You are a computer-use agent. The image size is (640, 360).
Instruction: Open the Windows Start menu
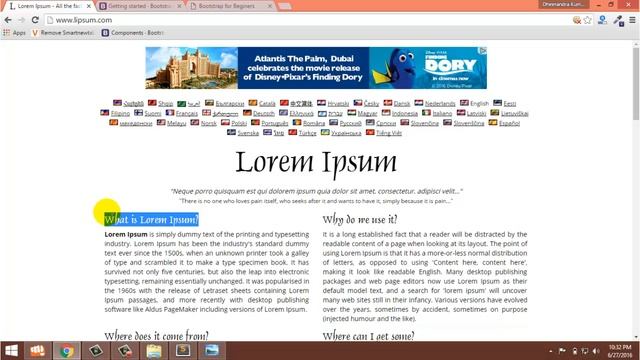coord(11,351)
